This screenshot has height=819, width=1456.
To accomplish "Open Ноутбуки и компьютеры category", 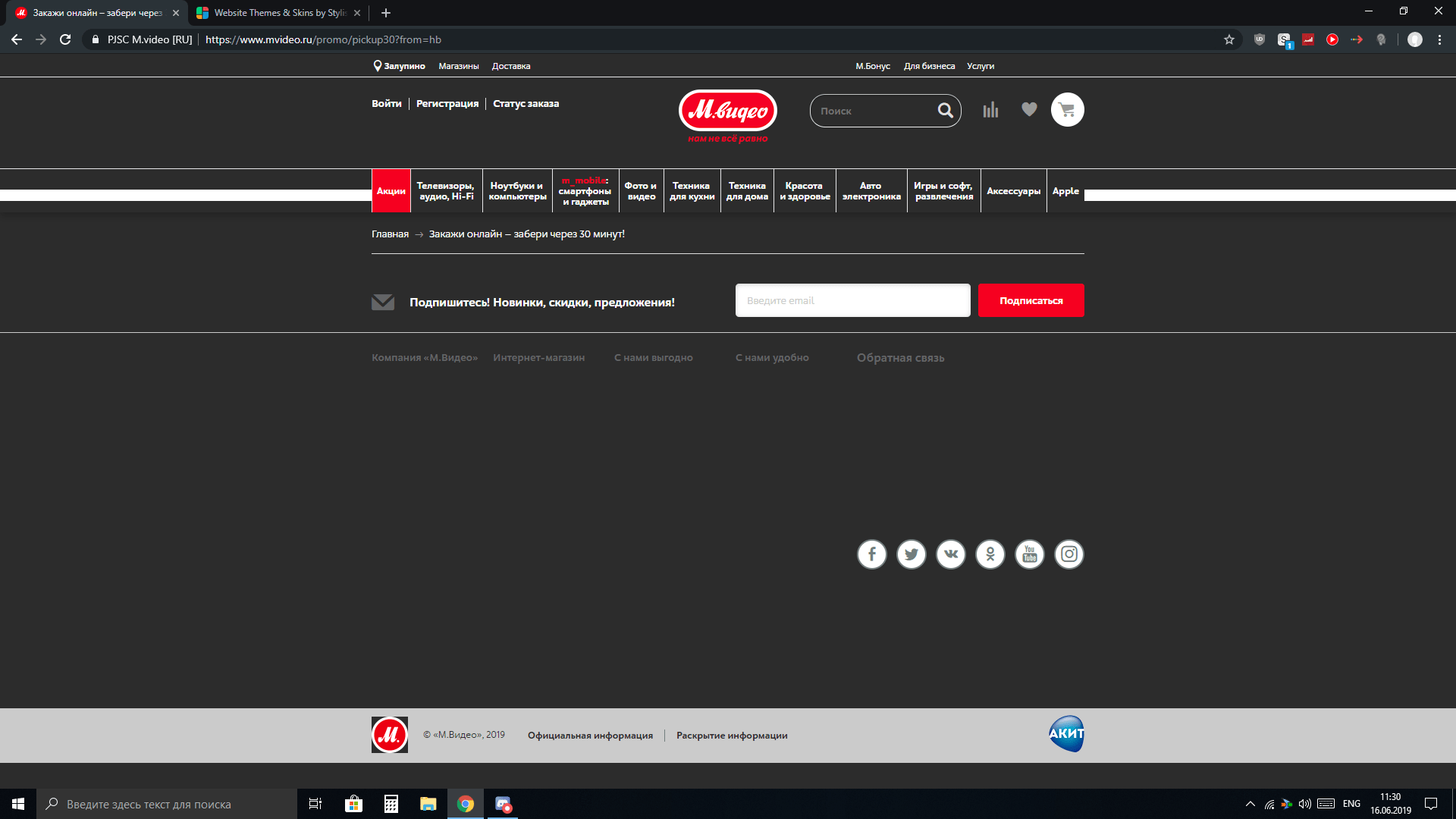I will 517,191.
